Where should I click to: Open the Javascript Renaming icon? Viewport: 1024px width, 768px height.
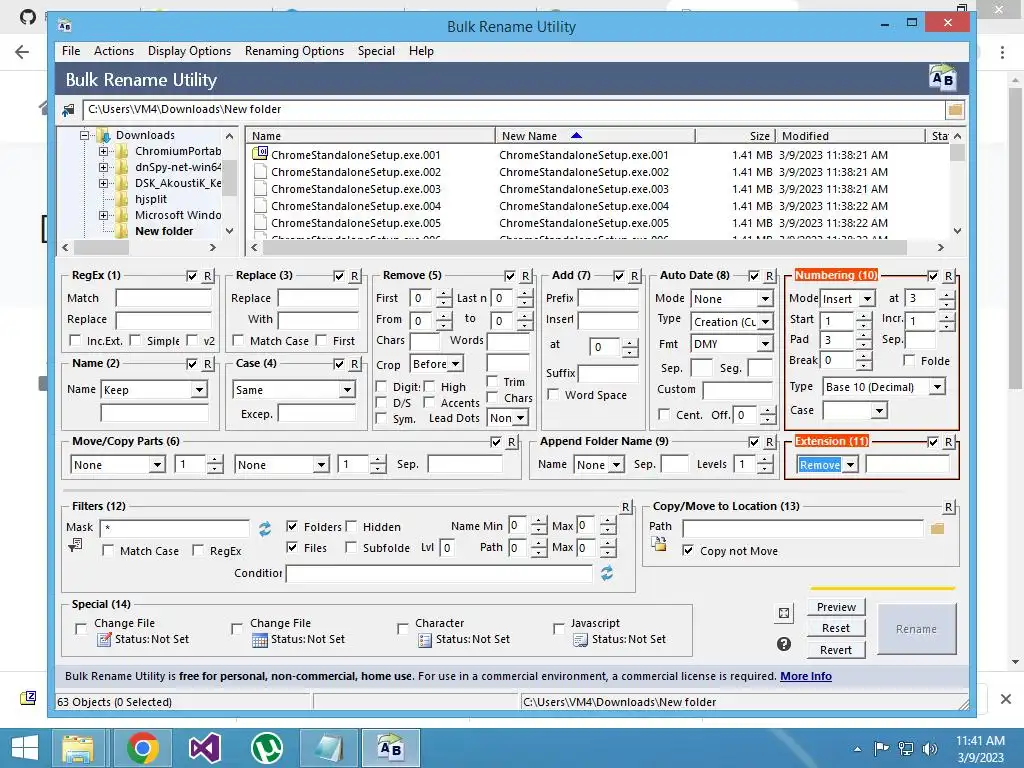(581, 640)
